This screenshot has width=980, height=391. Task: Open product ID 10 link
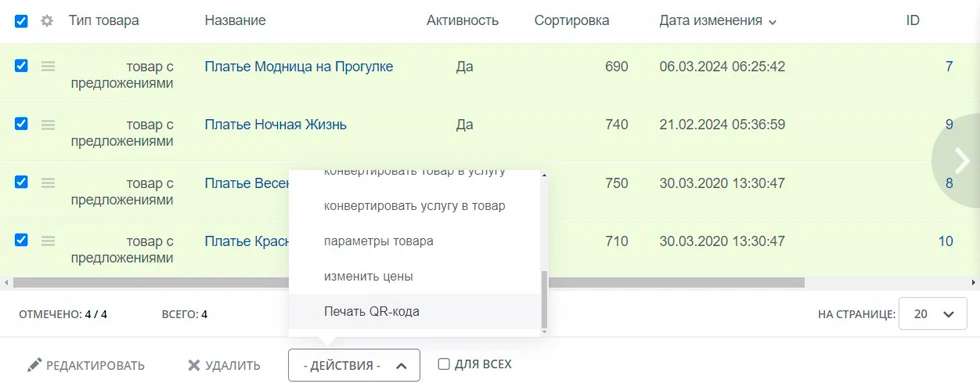[945, 241]
